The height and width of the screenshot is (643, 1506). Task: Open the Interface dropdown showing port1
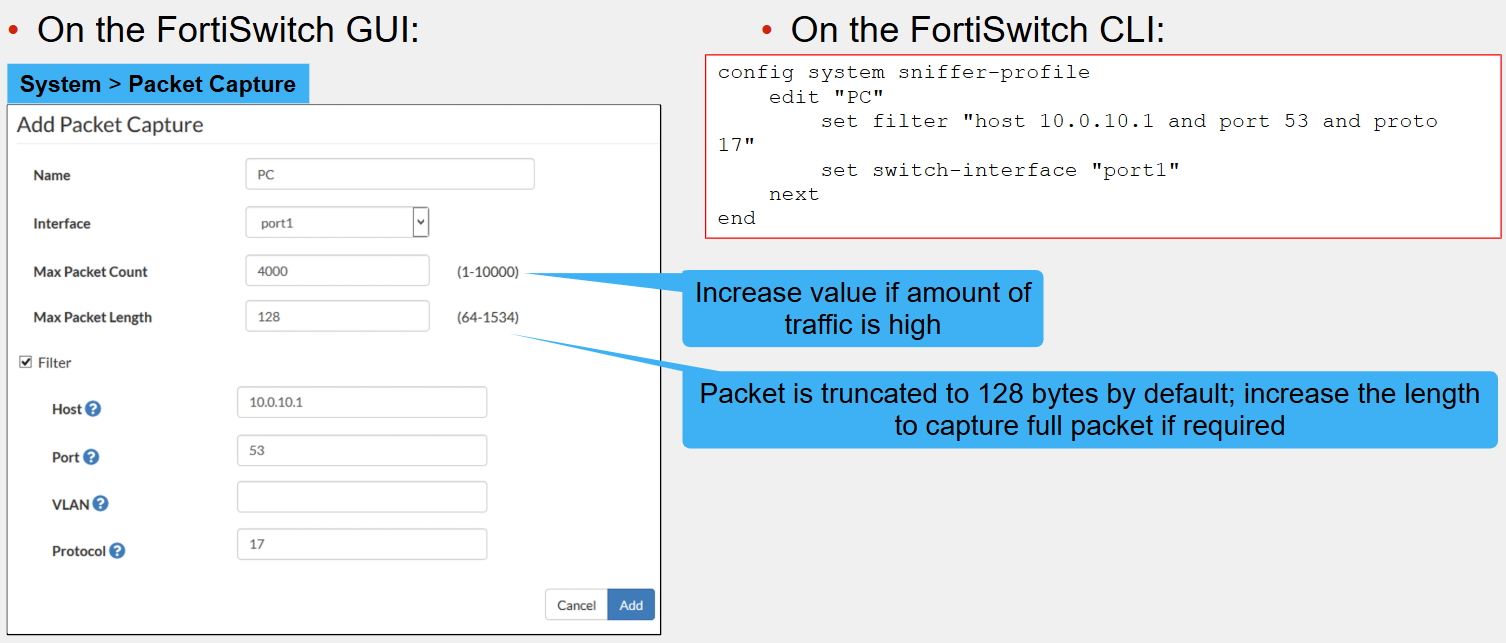(x=337, y=223)
